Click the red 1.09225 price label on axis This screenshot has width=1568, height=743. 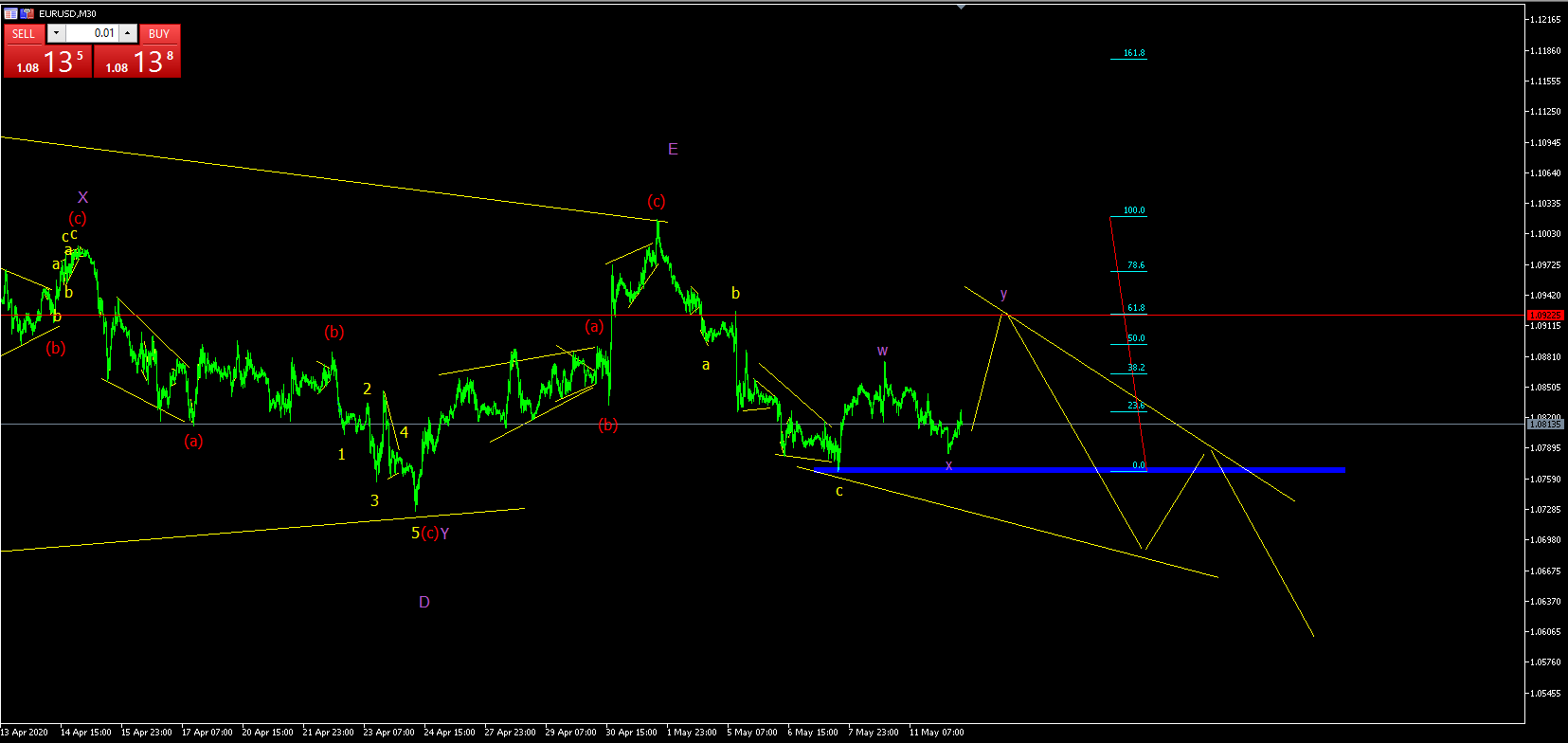click(1545, 315)
